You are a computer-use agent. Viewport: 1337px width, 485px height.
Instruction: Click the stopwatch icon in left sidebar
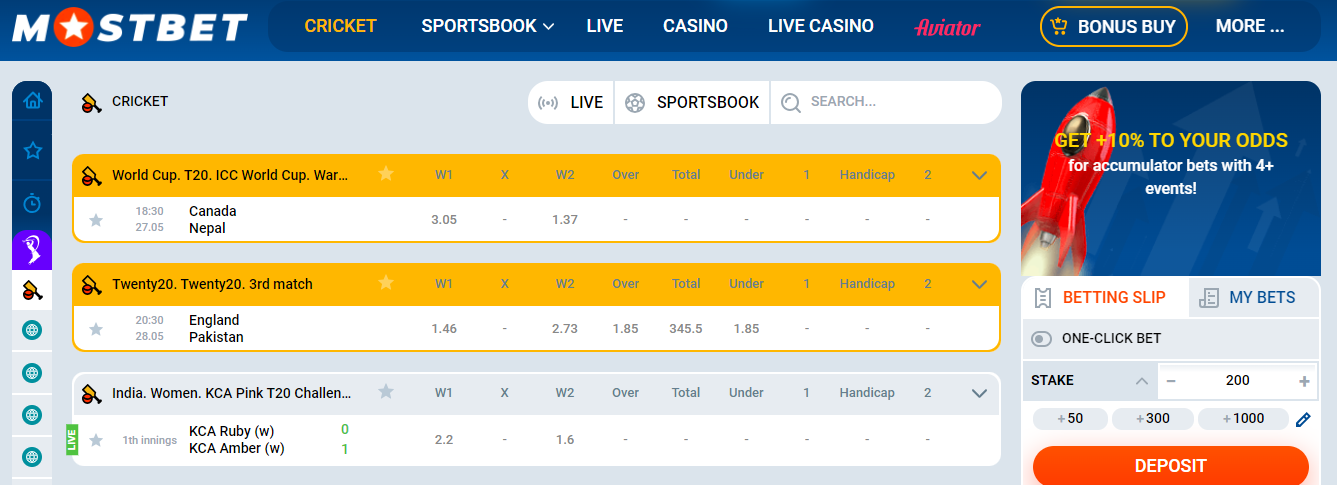(x=32, y=203)
